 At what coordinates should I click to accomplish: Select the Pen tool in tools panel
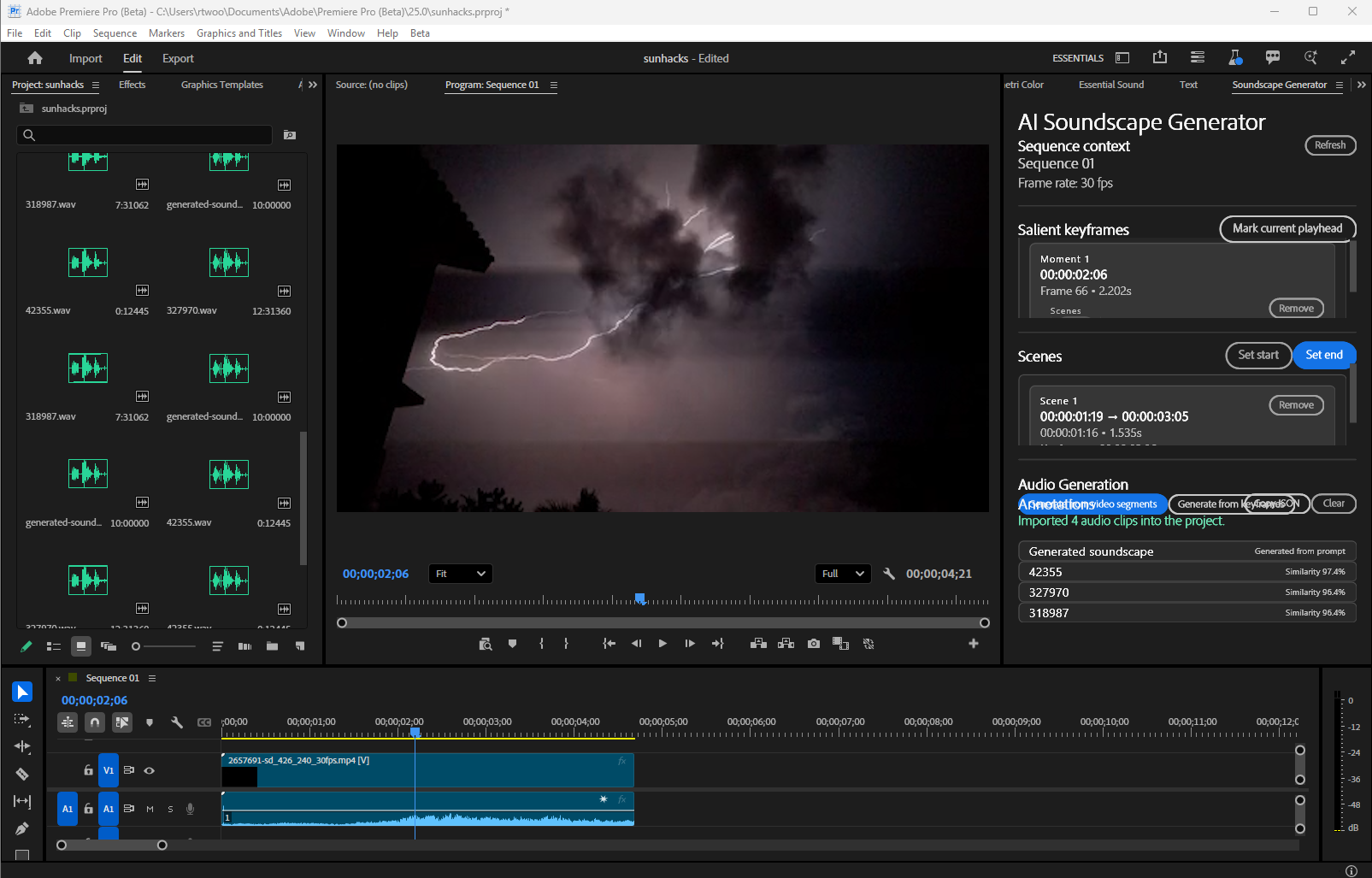pyautogui.click(x=22, y=828)
